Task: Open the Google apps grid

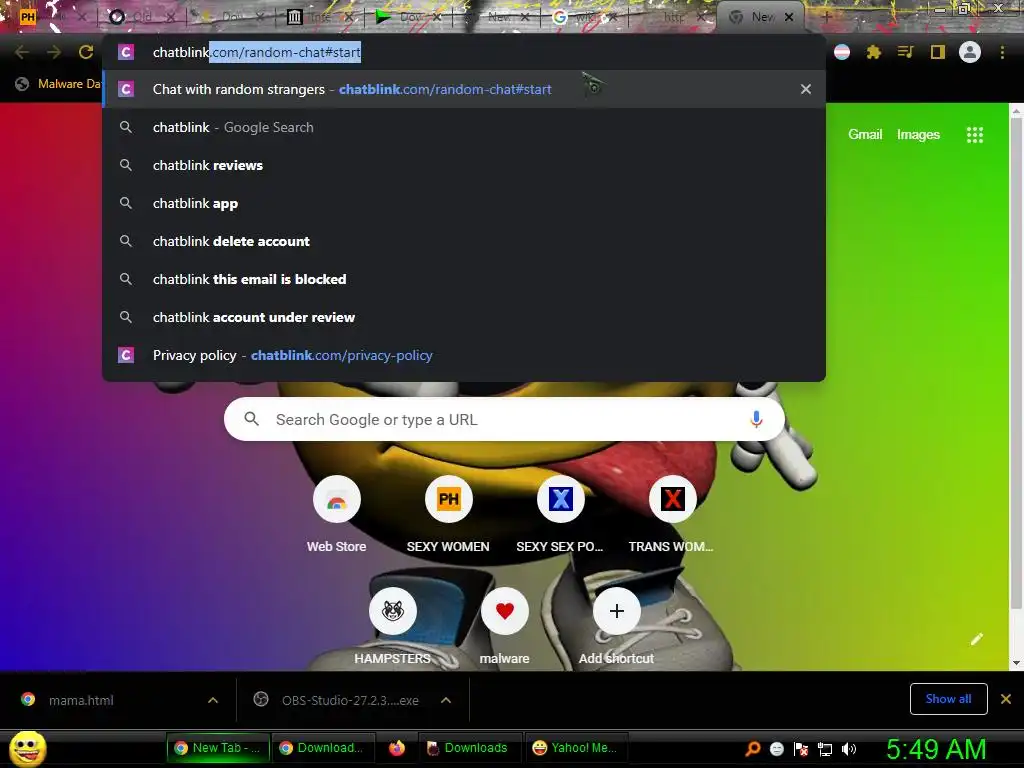Action: click(974, 135)
